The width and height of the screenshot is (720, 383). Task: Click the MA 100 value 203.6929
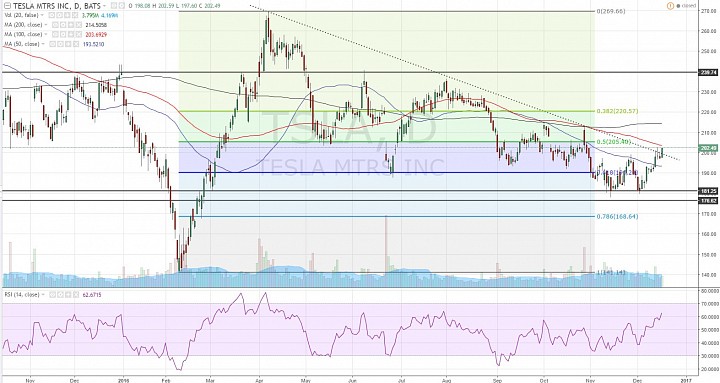(x=96, y=34)
